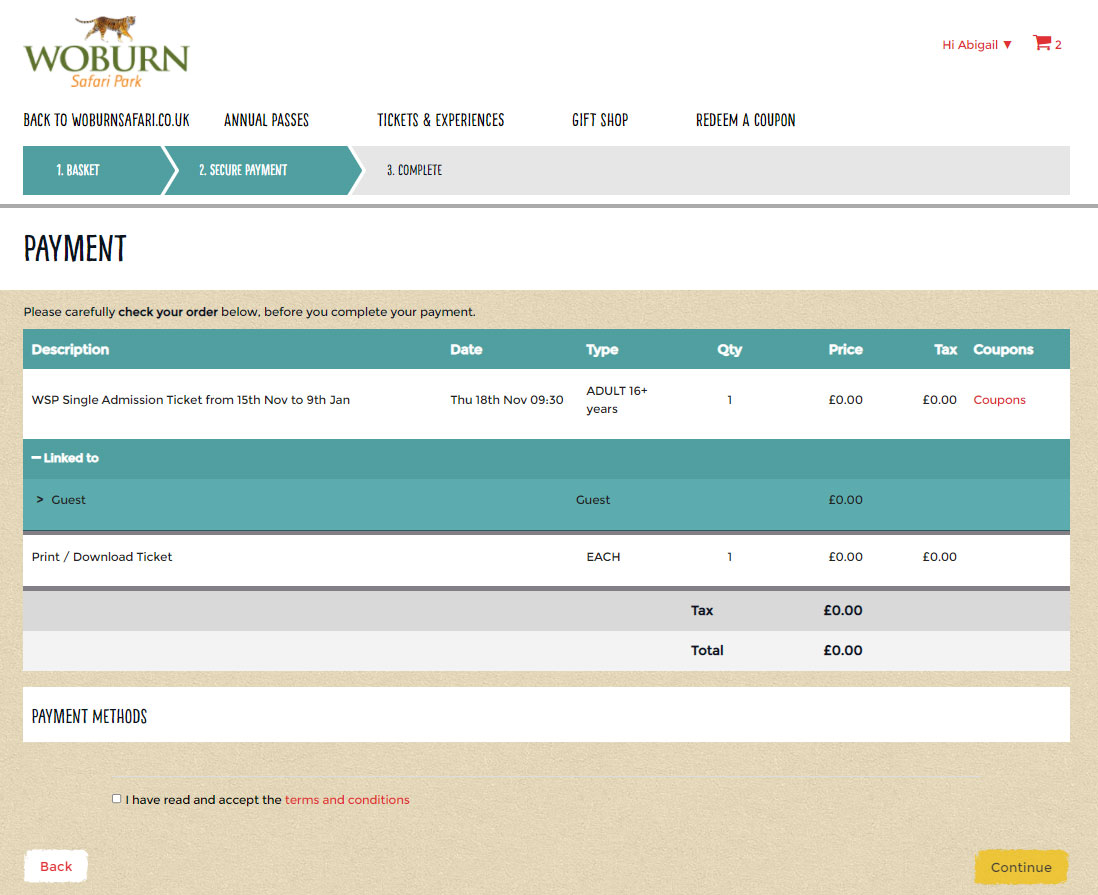Screen dimensions: 1098x895
Task: Open the shopping cart icon
Action: [1042, 43]
